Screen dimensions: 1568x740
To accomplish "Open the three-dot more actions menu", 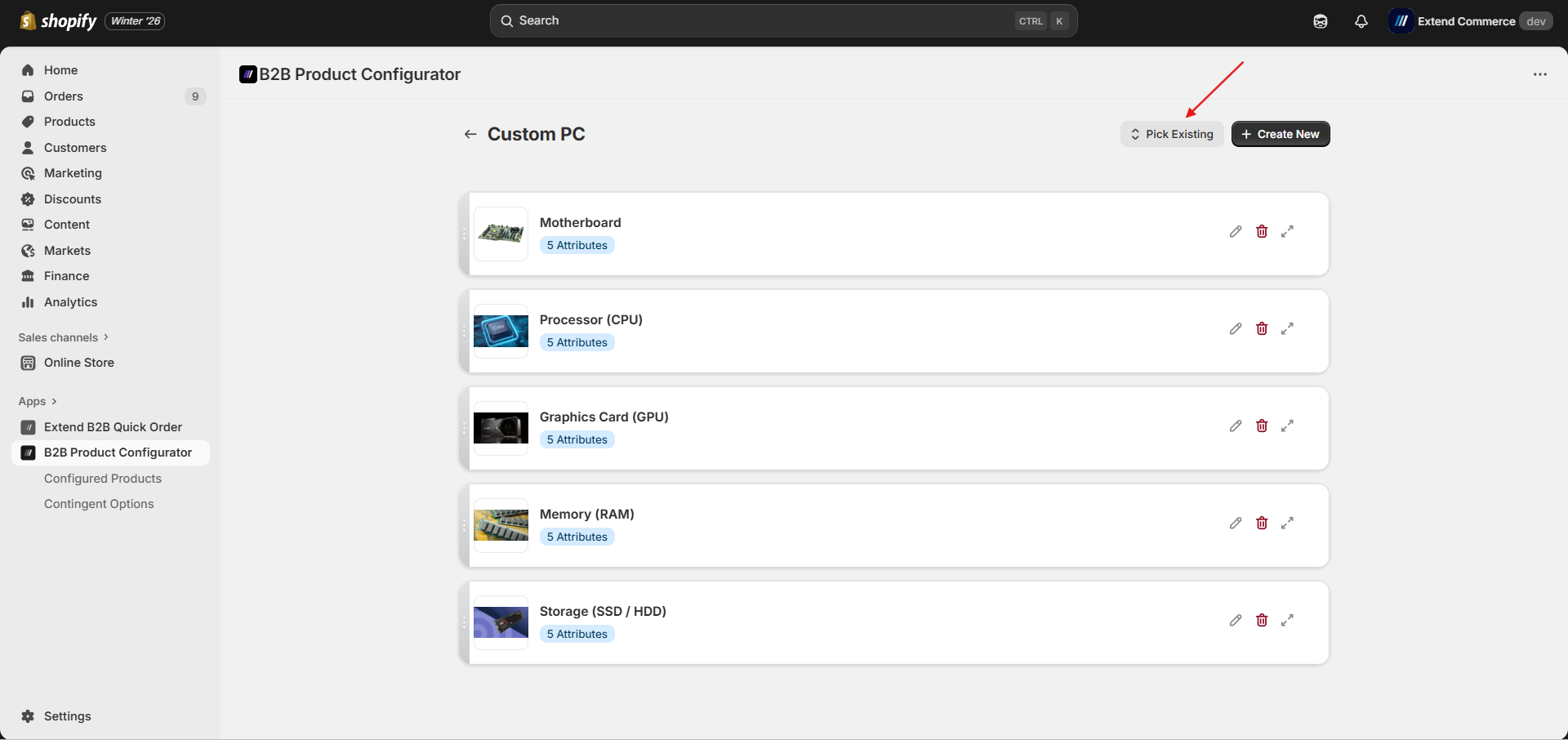I will click(1540, 74).
